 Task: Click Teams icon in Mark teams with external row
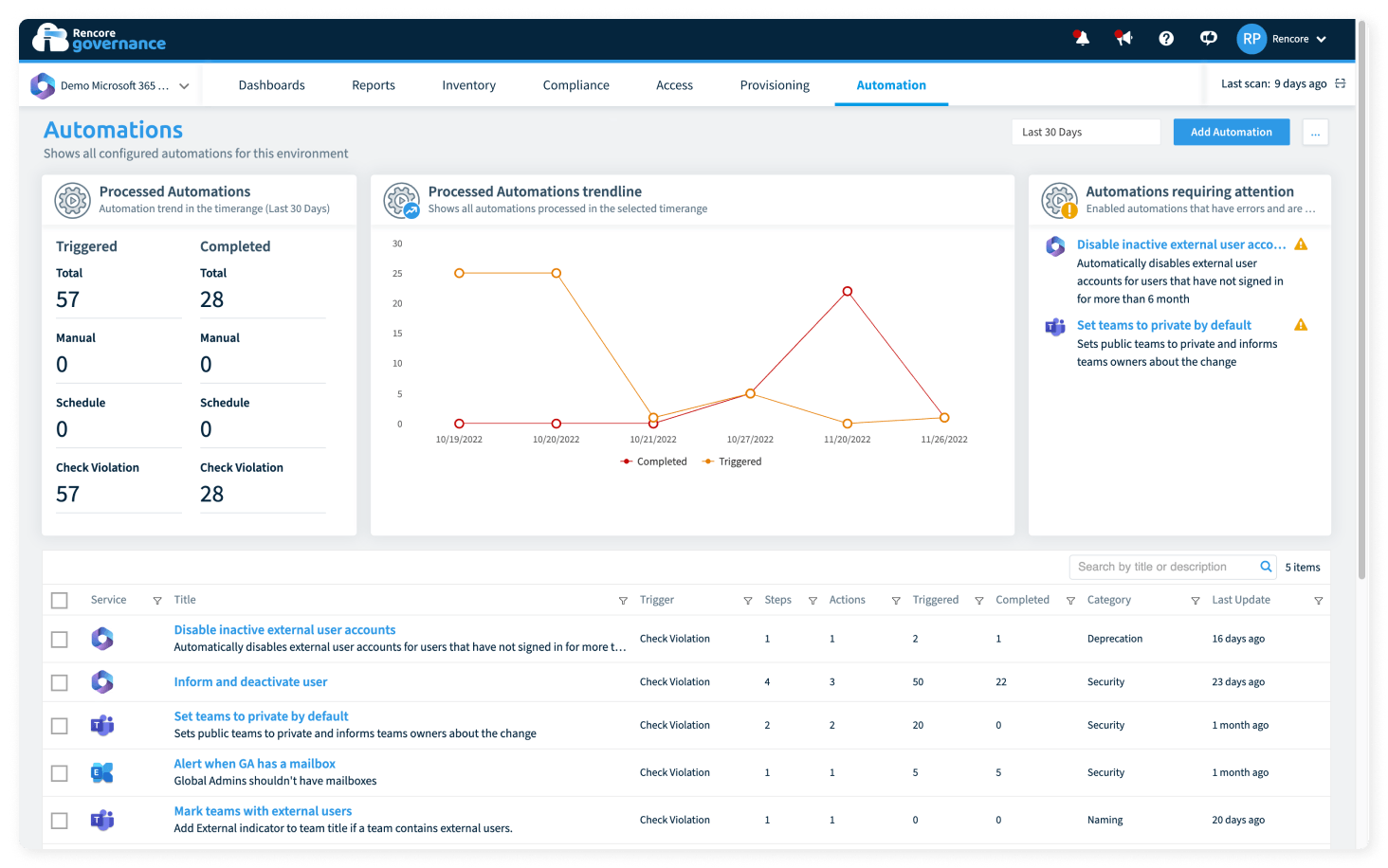[x=102, y=821]
